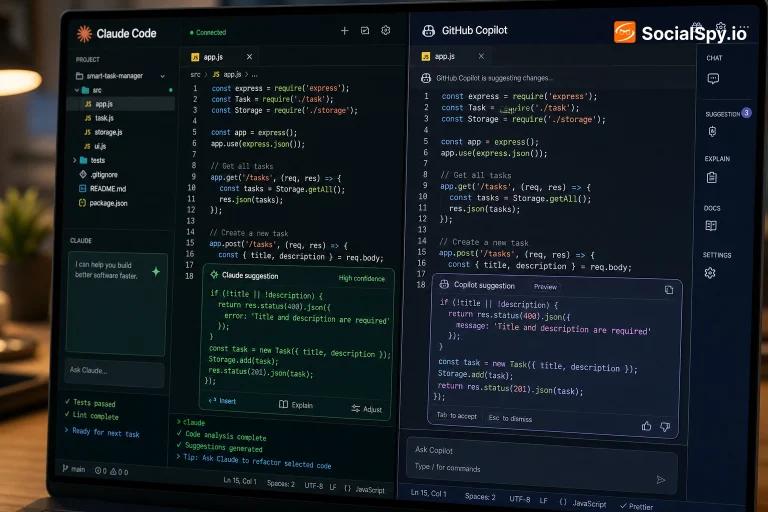This screenshot has height=512, width=768.
Task: Open task.js in the file tree
Action: click(99, 118)
